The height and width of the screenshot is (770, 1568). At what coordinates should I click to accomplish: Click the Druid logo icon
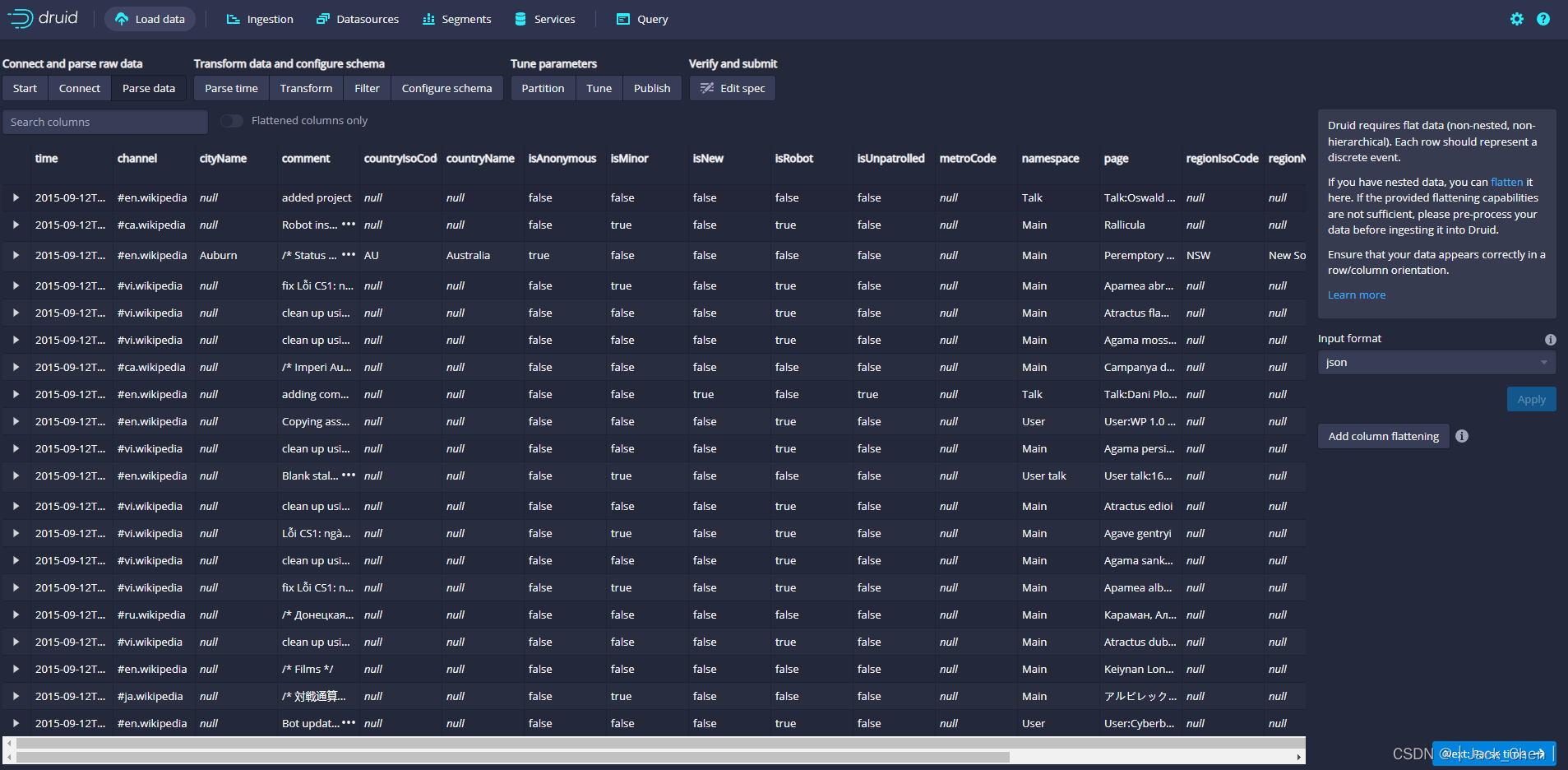click(20, 18)
